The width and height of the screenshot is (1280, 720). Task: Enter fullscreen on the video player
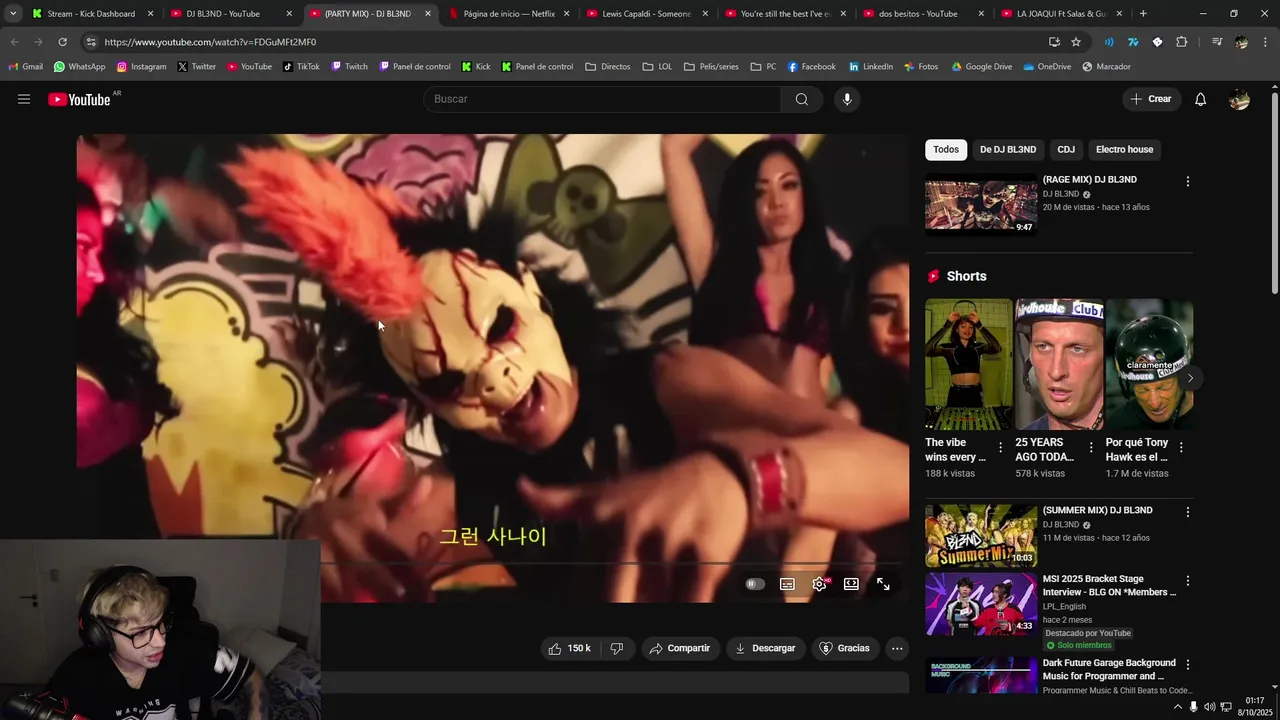883,584
